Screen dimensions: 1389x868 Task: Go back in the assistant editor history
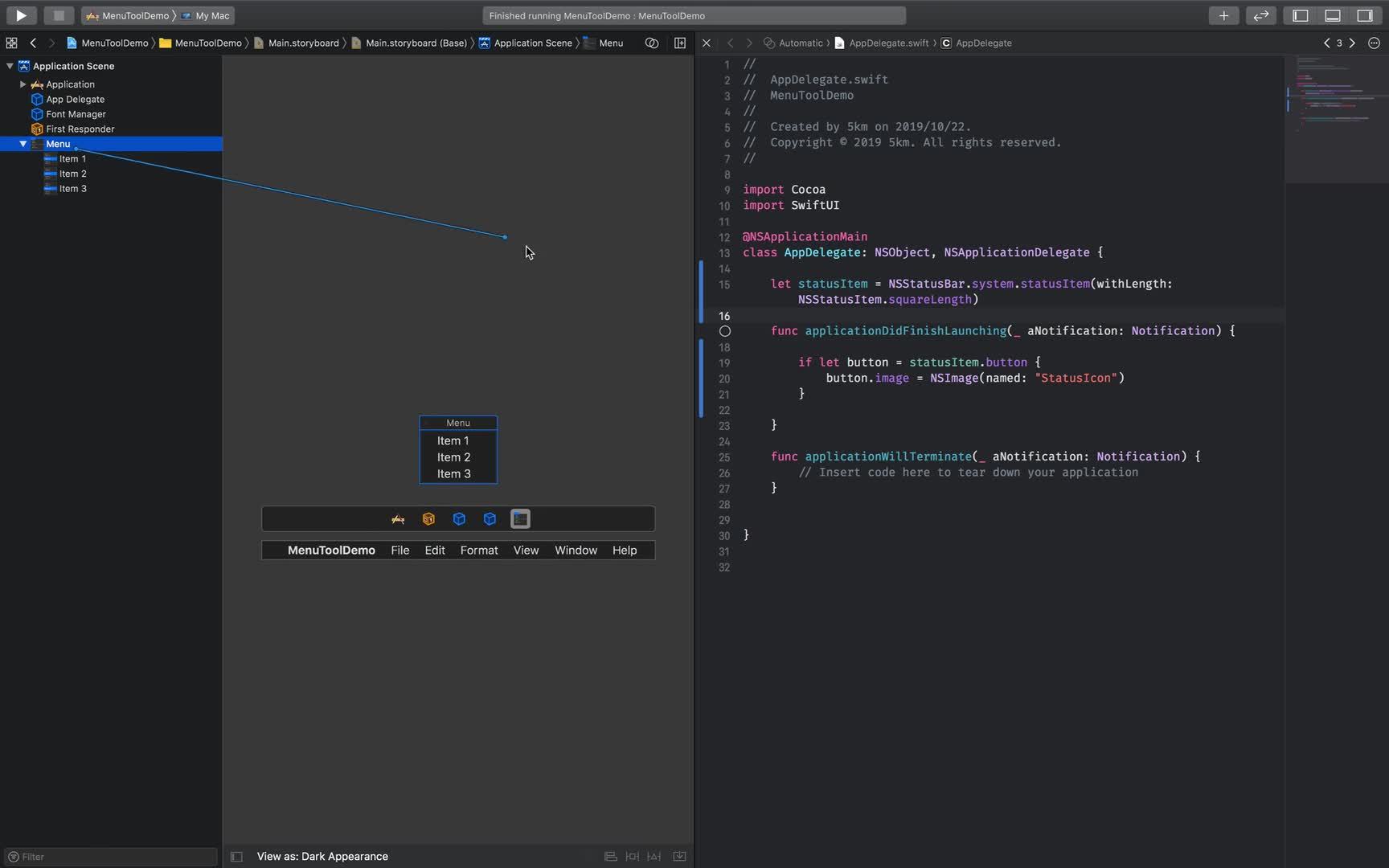[x=730, y=43]
